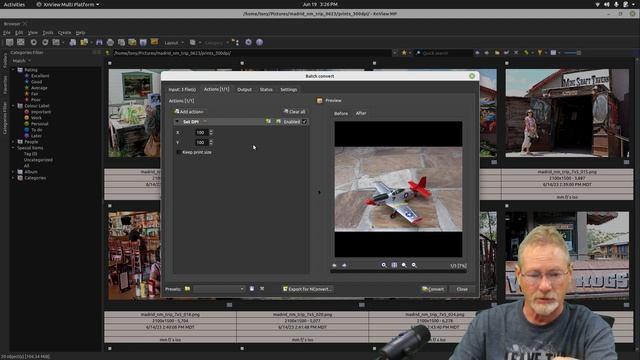Switch to the Output tab in Batch convert
The height and width of the screenshot is (360, 640).
point(244,89)
